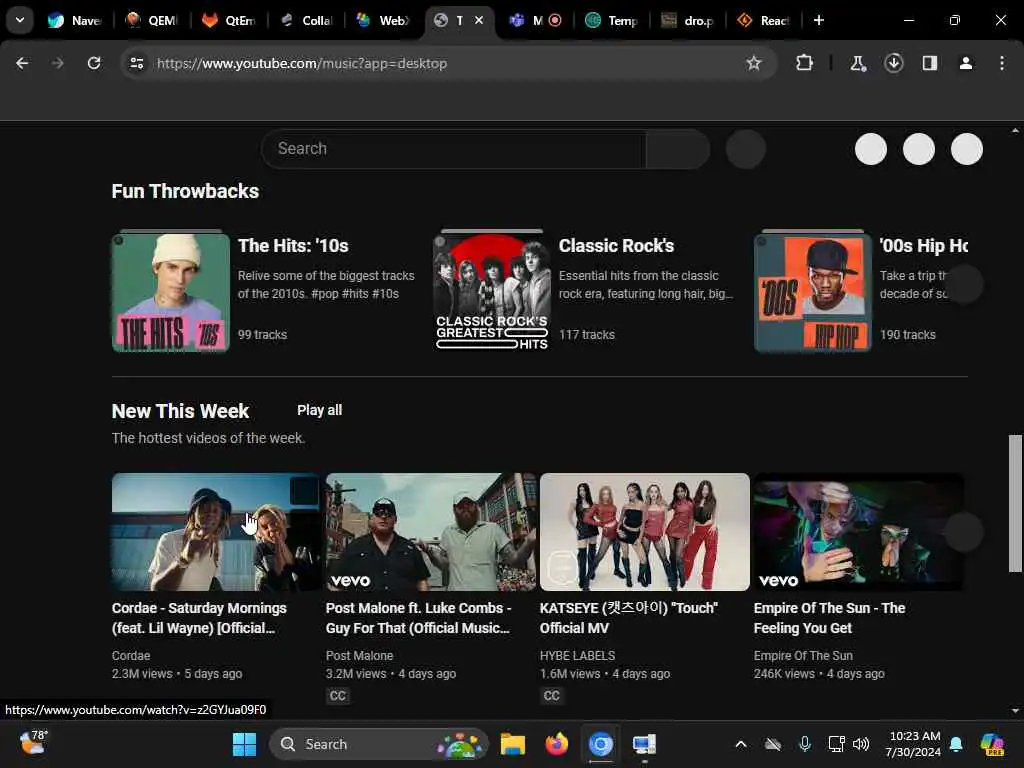Open Post Malone ft. Luke Combs title
The image size is (1024, 768).
418,618
